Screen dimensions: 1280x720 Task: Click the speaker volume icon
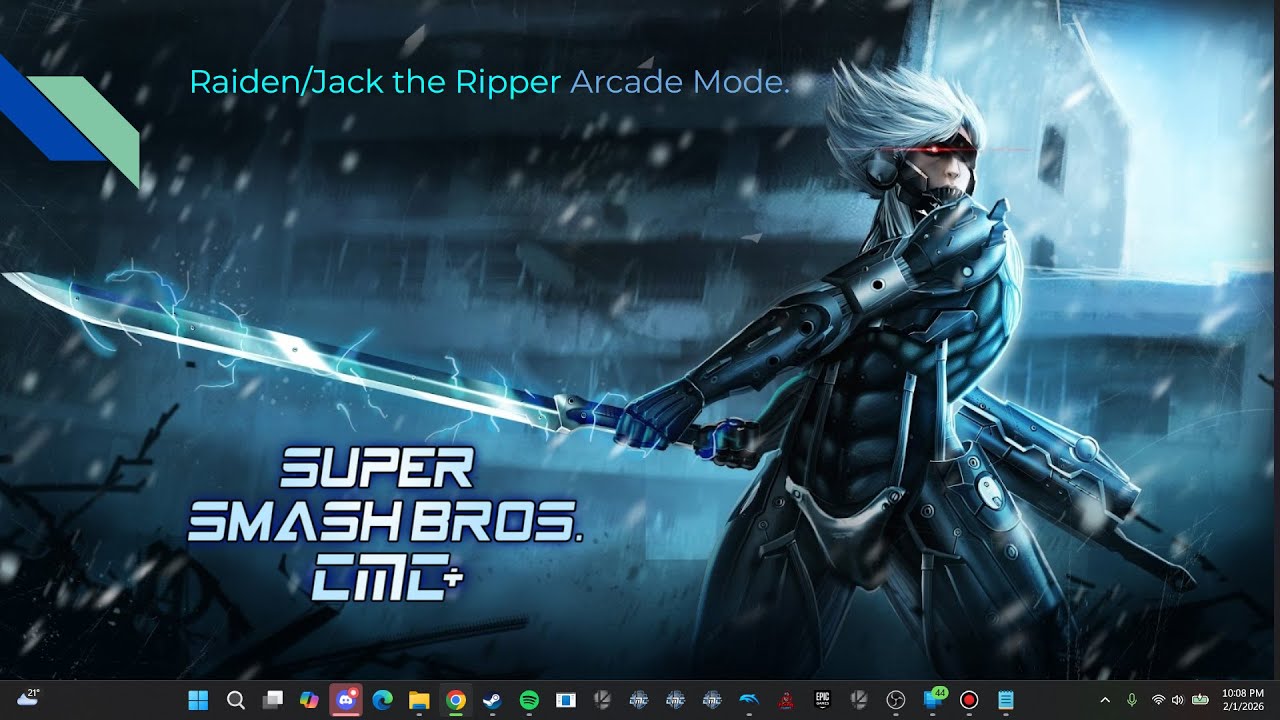click(1177, 700)
